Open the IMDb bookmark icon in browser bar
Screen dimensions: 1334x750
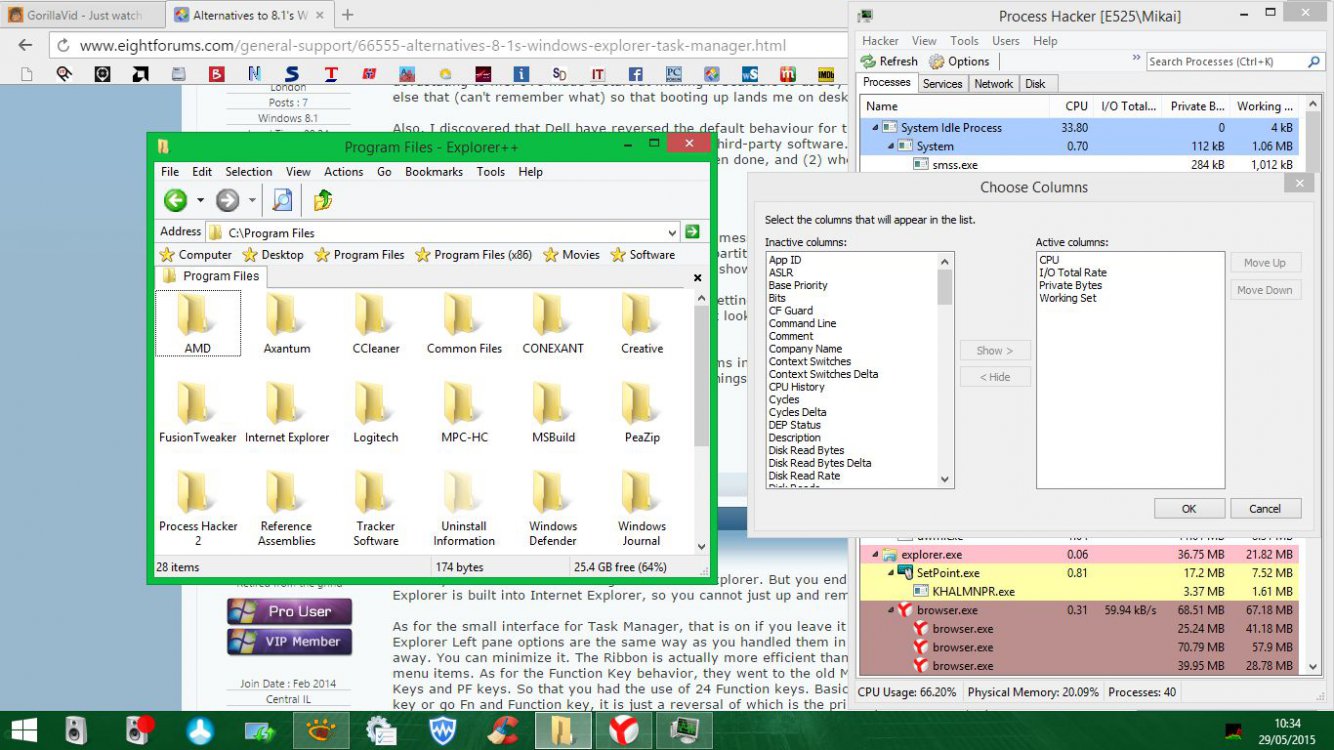[x=826, y=74]
